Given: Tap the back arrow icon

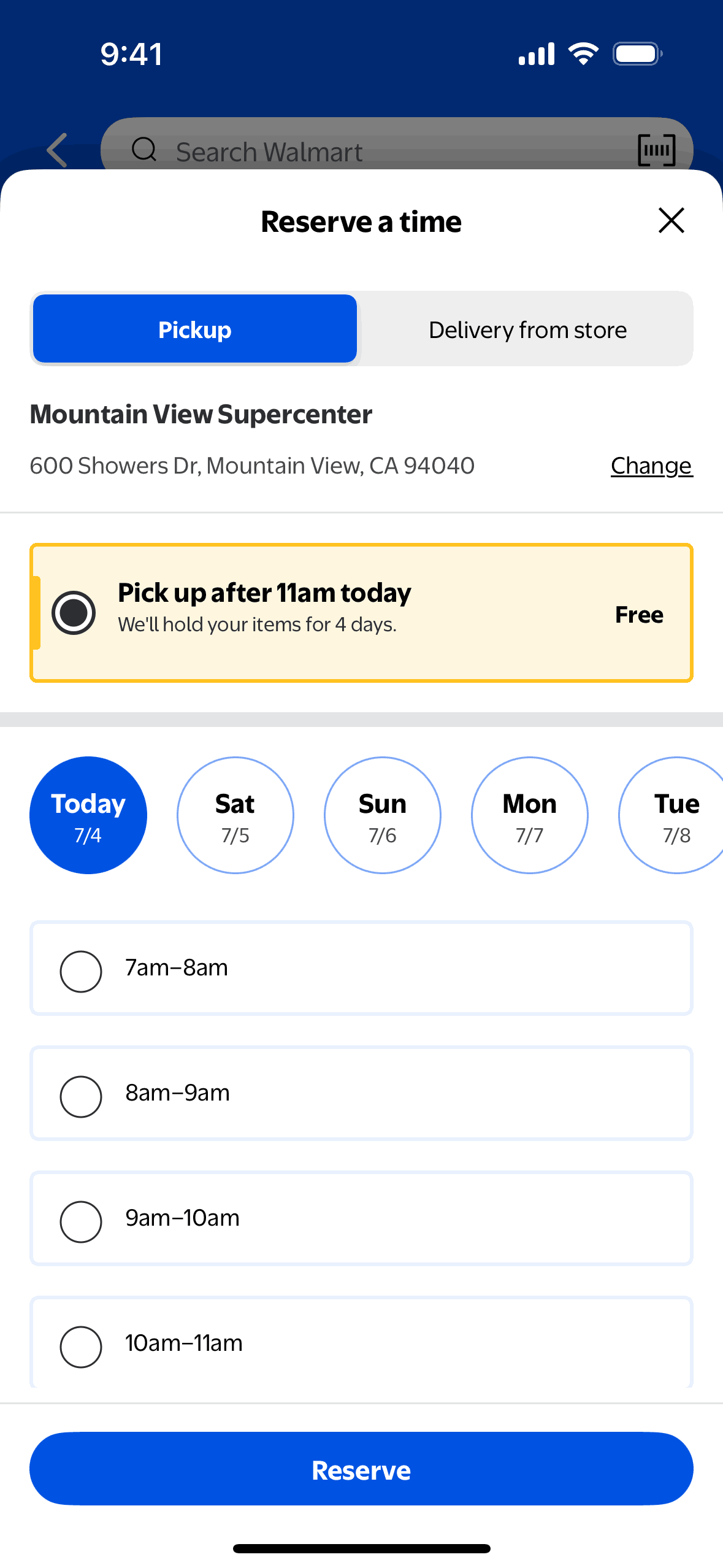Looking at the screenshot, I should pos(57,150).
